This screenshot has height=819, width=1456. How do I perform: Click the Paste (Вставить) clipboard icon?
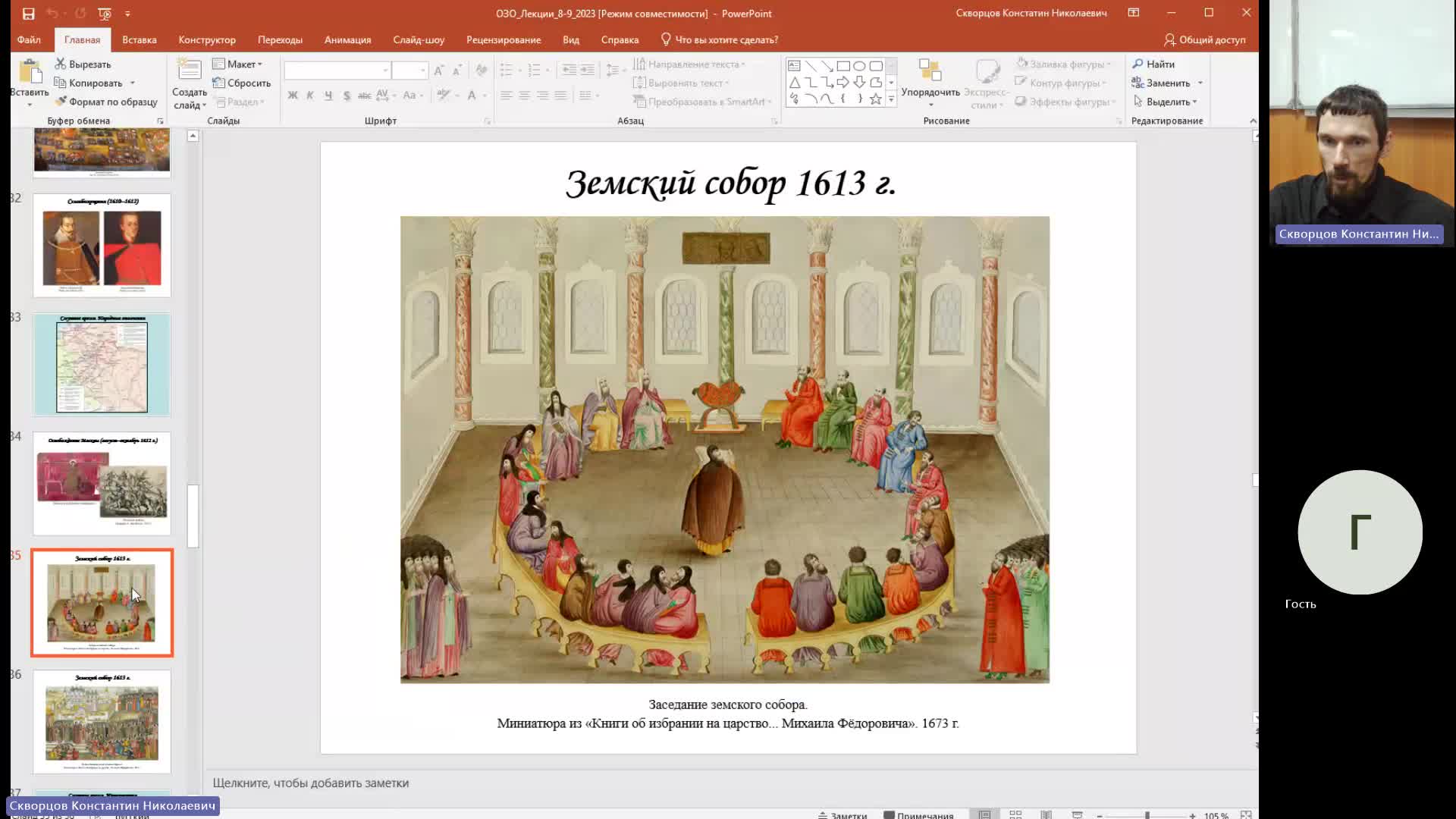[30, 72]
